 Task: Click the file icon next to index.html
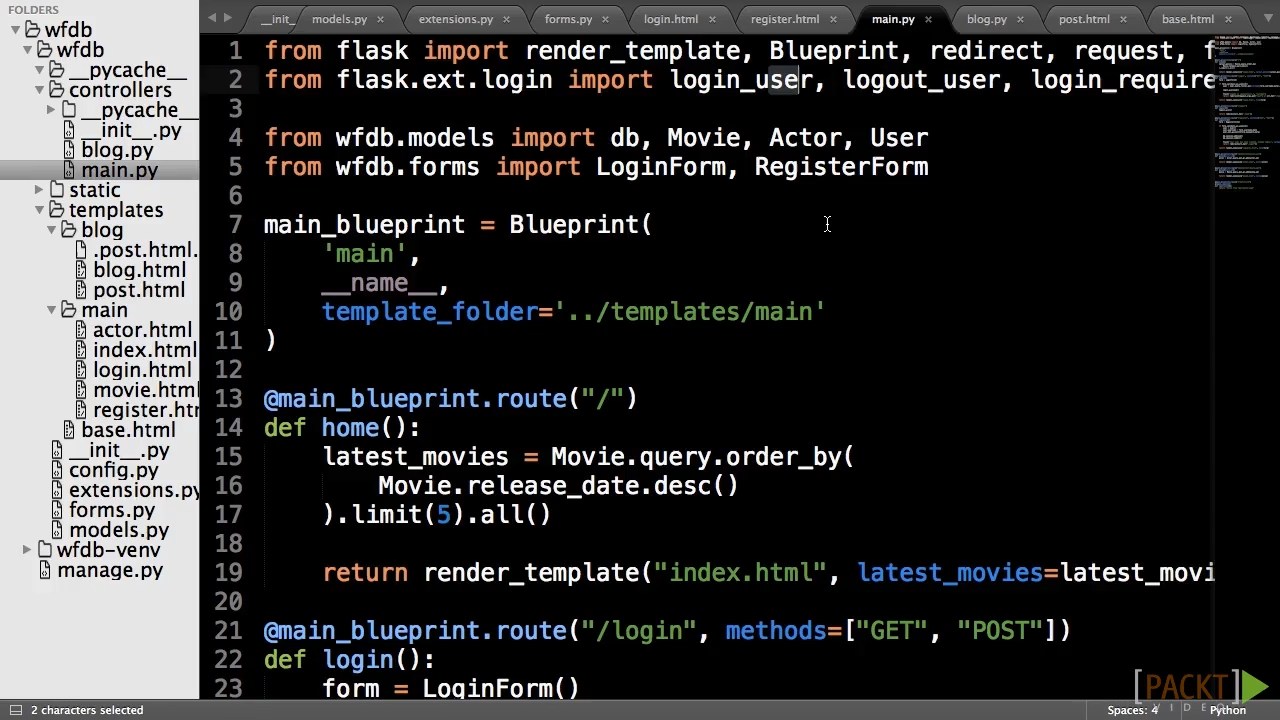click(x=81, y=350)
